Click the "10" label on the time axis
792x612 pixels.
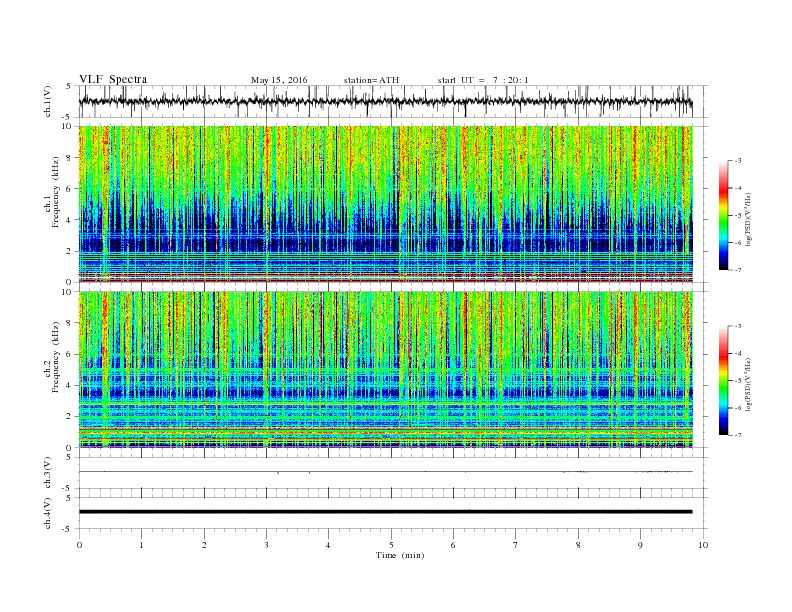click(x=703, y=545)
